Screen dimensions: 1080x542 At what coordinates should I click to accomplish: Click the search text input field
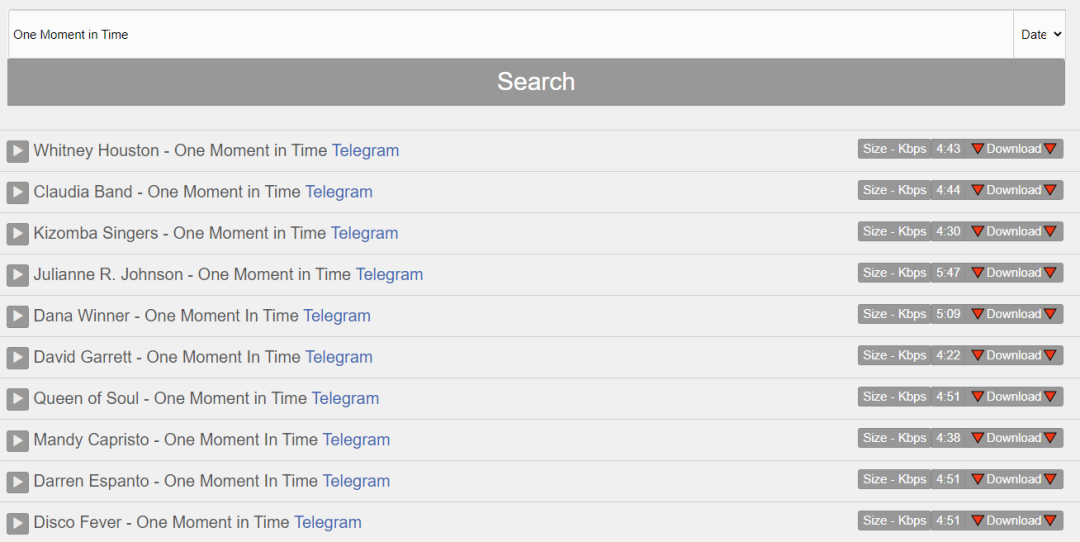point(510,34)
